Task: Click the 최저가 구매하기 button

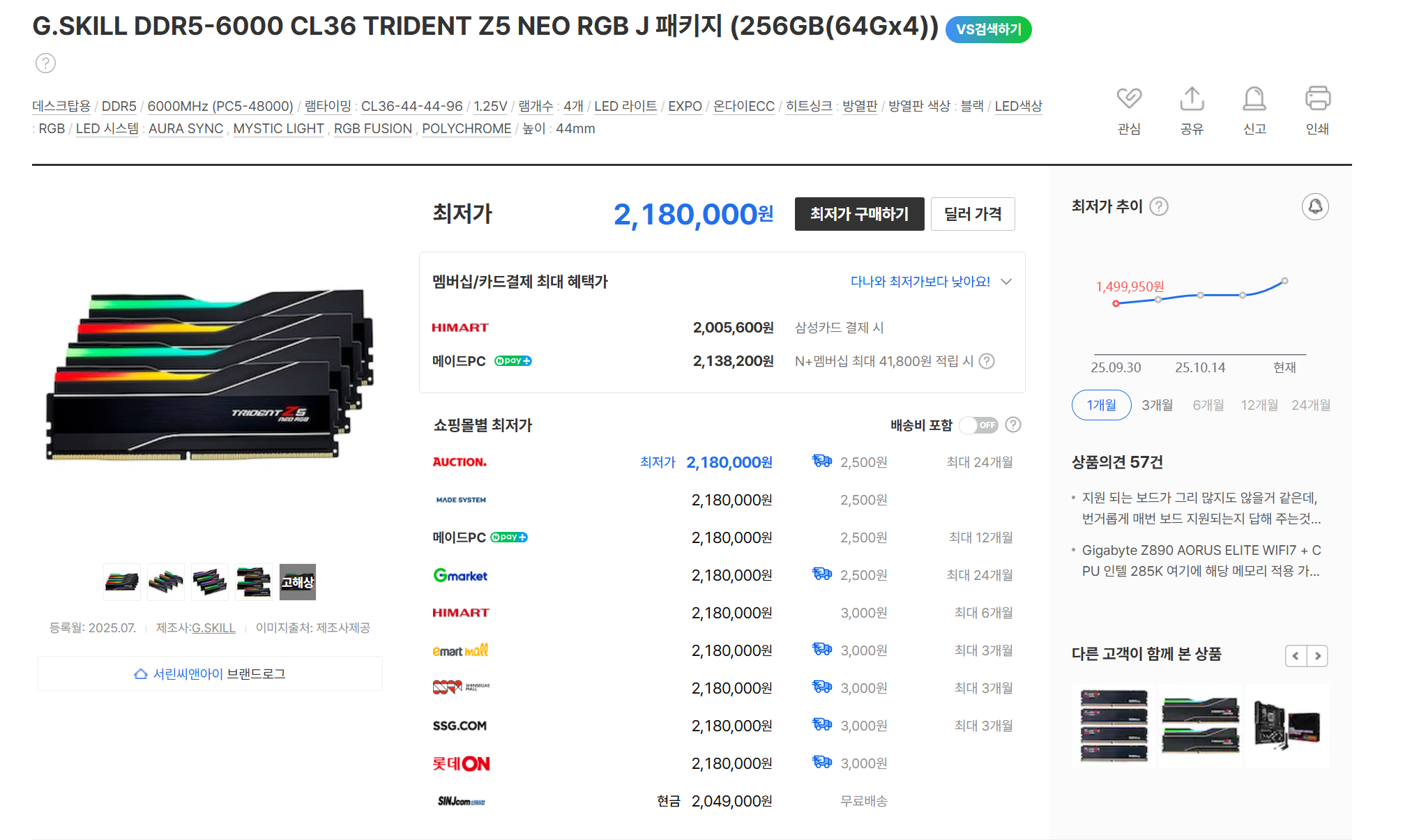Action: coord(859,214)
